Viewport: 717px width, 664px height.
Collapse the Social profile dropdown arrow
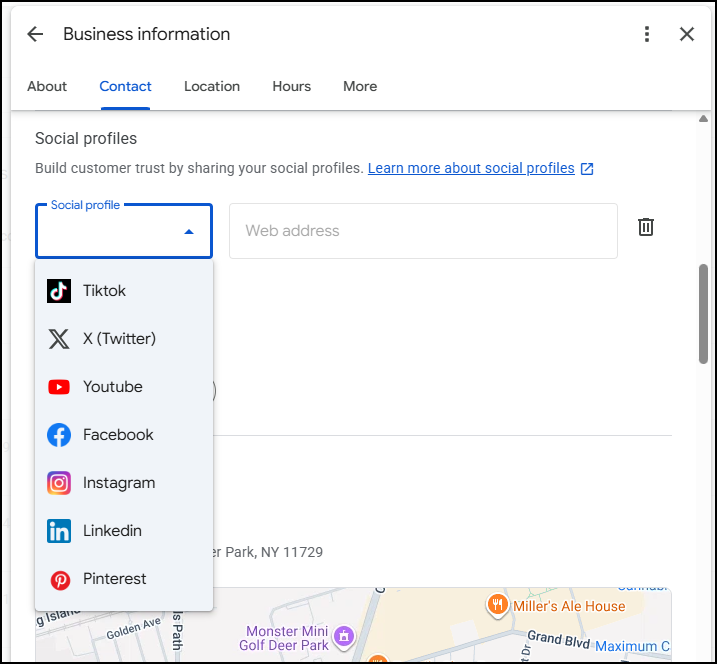click(189, 232)
